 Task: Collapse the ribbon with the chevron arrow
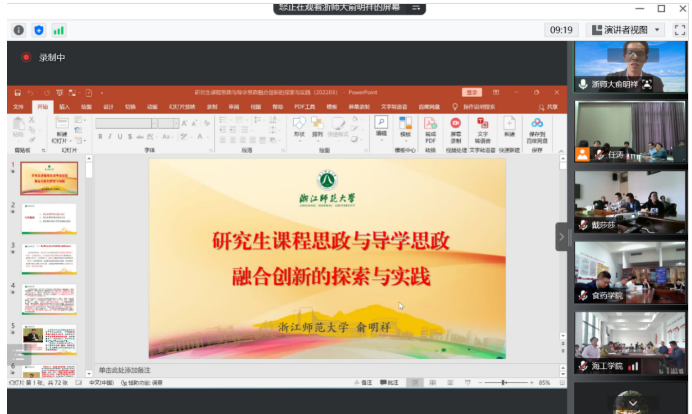tap(561, 151)
